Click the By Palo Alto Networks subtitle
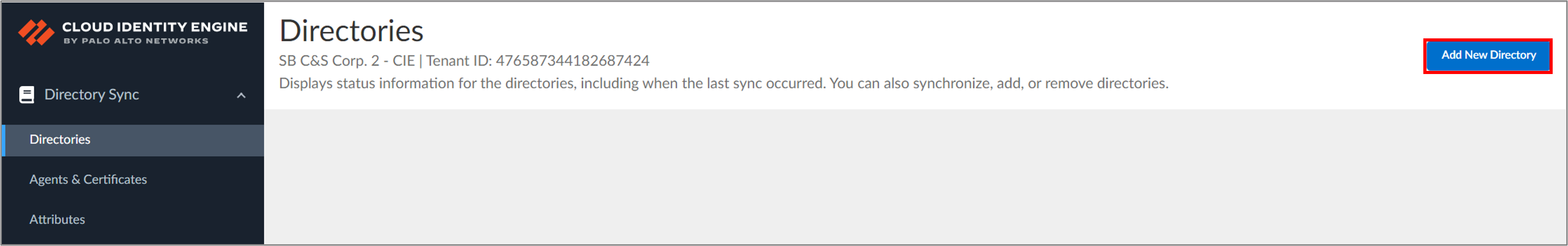This screenshot has height=246, width=1568. click(137, 41)
